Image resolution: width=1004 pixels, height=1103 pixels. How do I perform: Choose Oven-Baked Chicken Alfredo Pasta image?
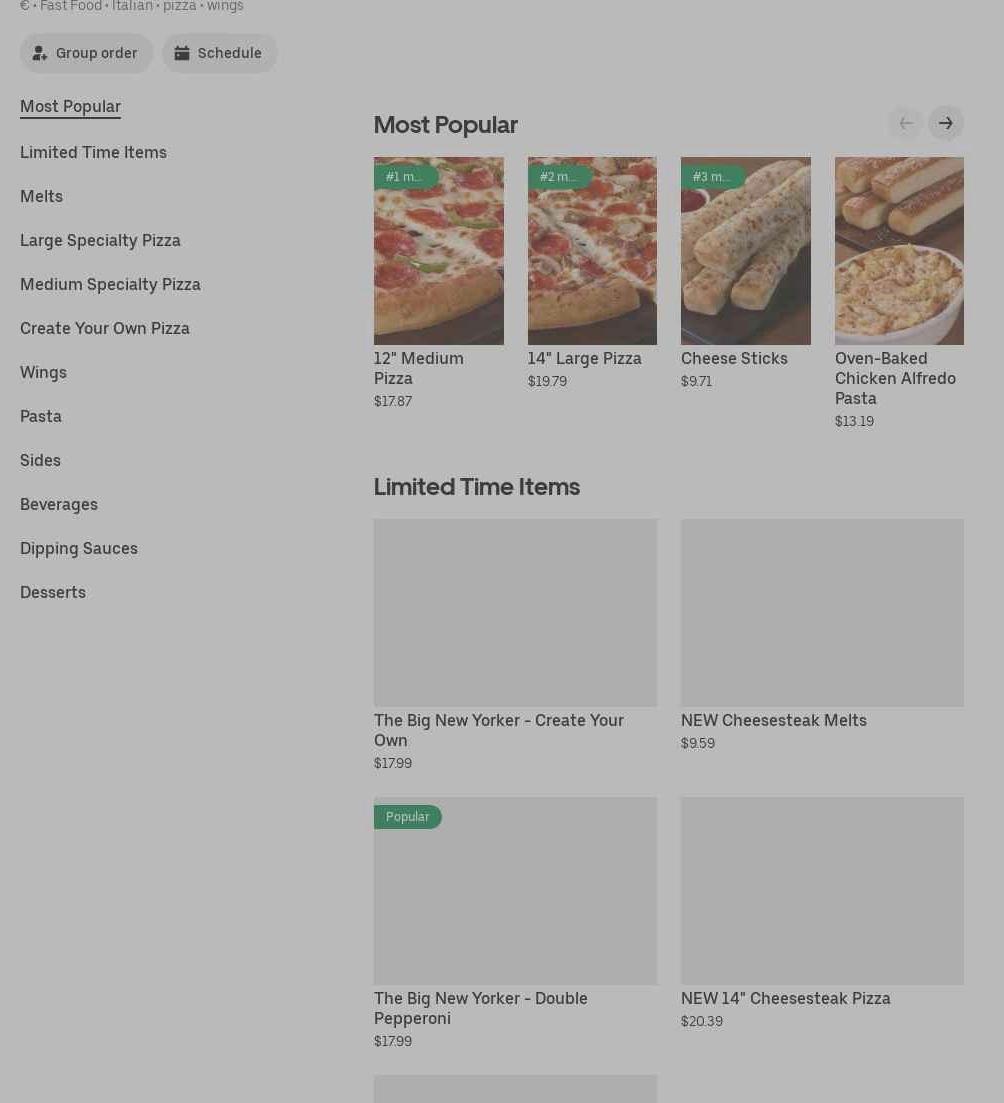pos(899,251)
